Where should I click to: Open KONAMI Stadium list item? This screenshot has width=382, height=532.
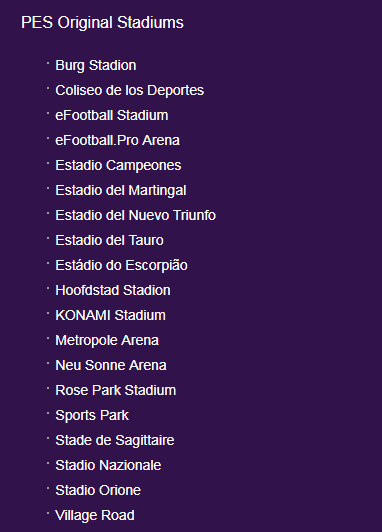110,316
